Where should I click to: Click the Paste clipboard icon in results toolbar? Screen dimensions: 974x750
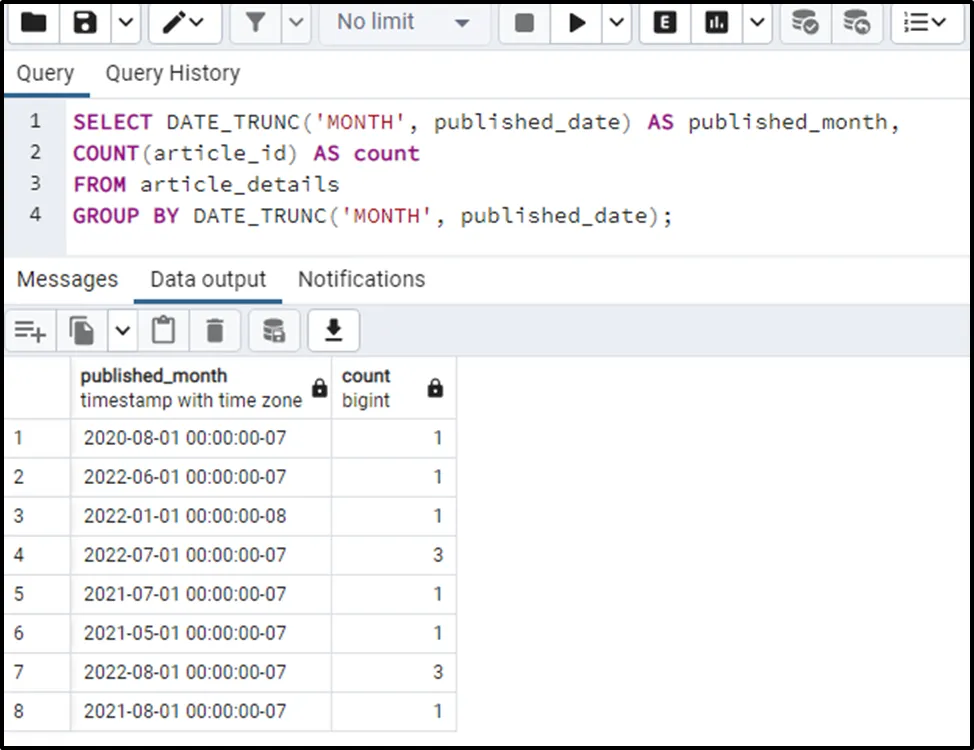[x=163, y=330]
